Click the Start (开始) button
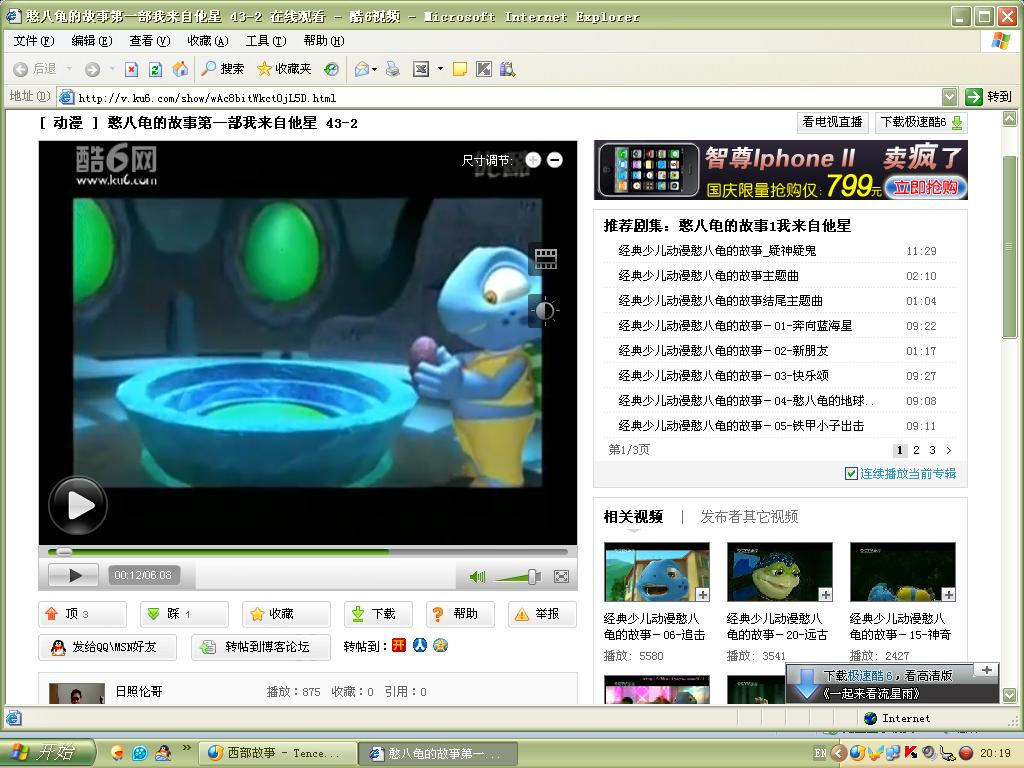The width and height of the screenshot is (1024, 768). point(47,753)
